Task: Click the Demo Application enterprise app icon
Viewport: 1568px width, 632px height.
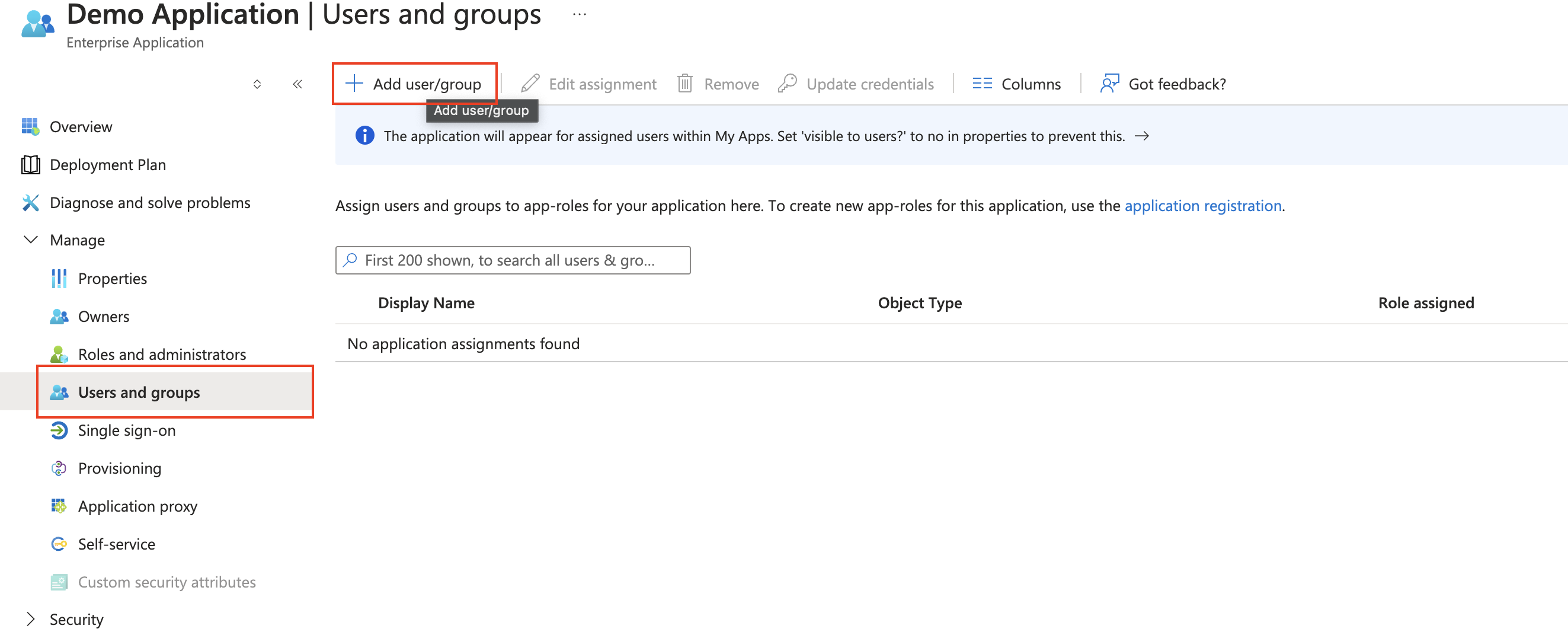Action: (38, 23)
